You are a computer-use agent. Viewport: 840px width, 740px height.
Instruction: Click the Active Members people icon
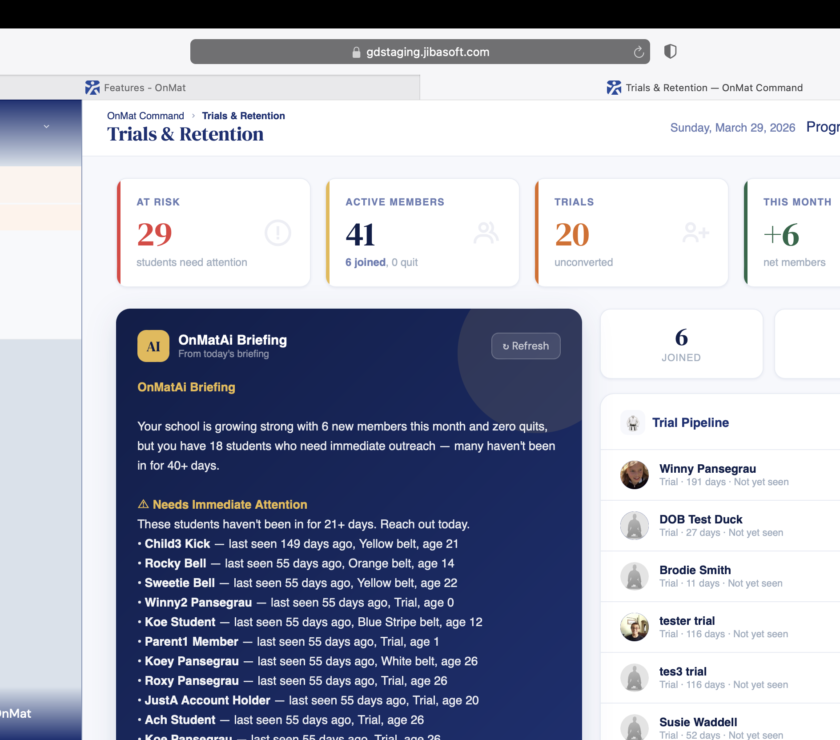tap(487, 233)
